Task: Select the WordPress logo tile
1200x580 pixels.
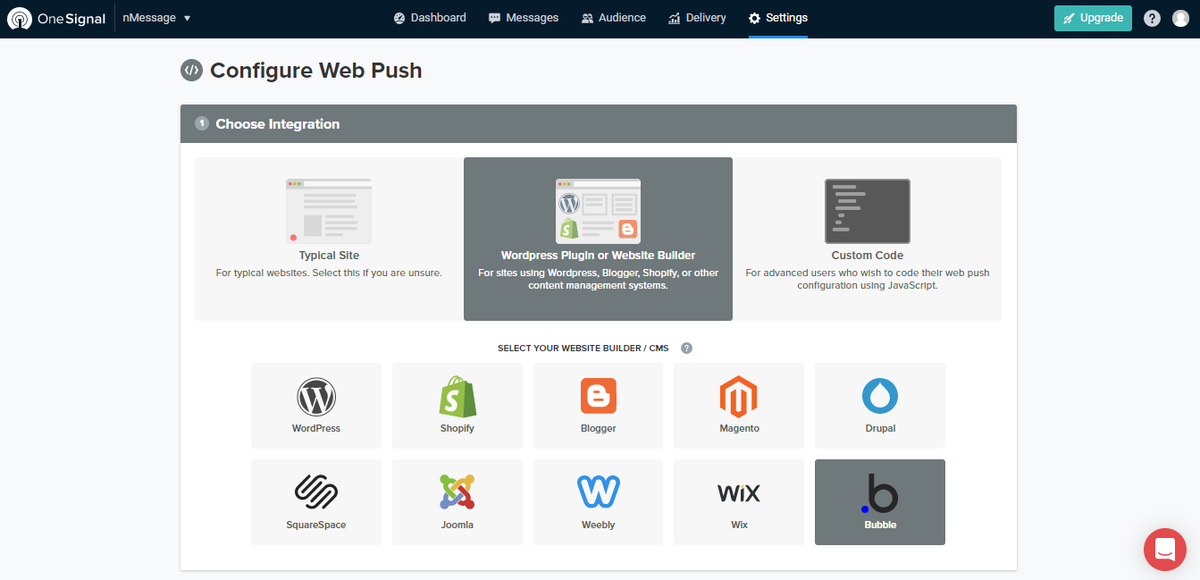Action: 316,405
